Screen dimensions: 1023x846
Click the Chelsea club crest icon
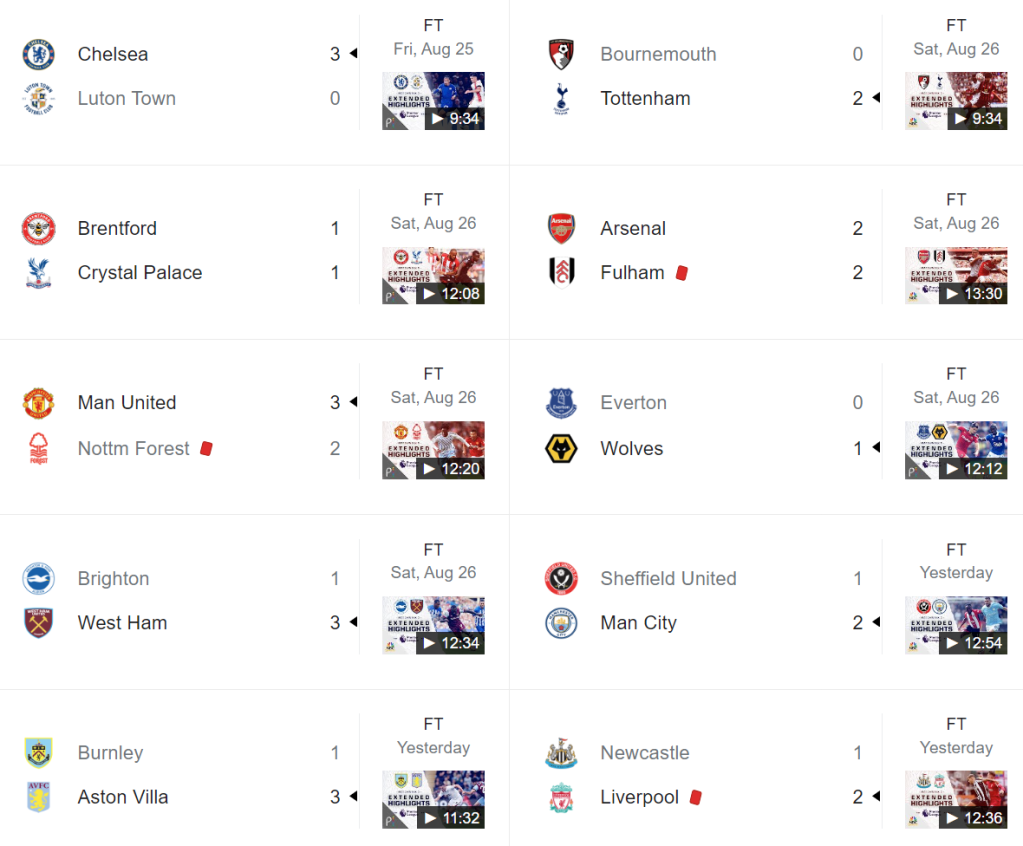click(39, 54)
